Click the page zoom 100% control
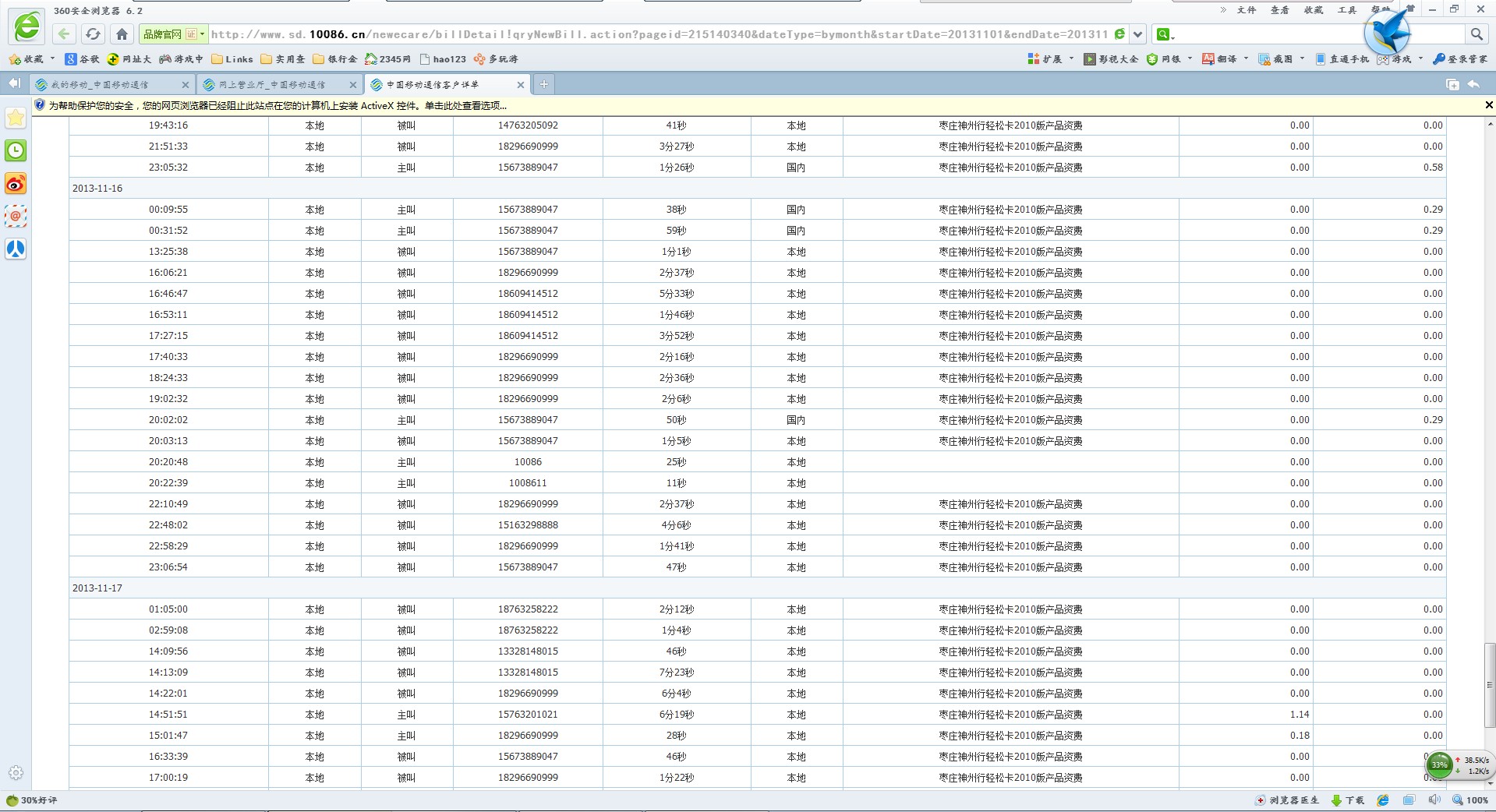This screenshot has width=1496, height=812. pos(1469,800)
